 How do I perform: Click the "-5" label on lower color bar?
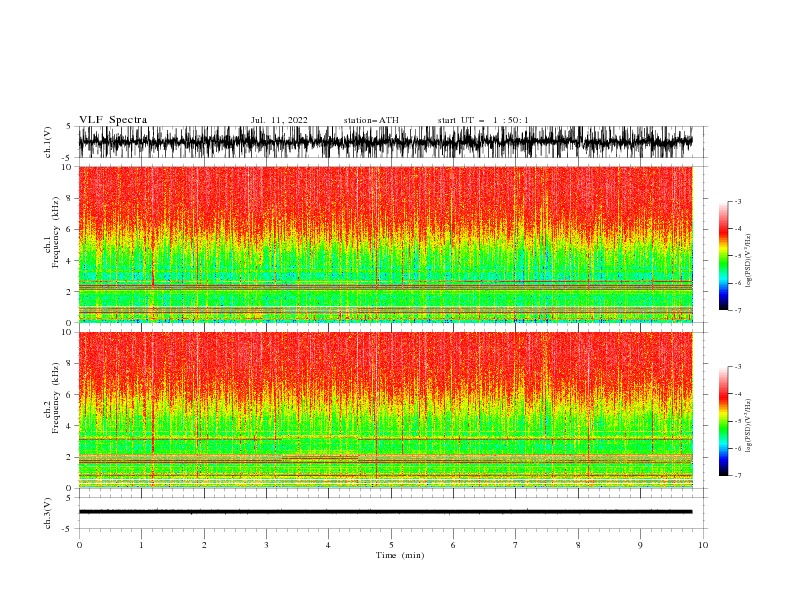(x=738, y=421)
